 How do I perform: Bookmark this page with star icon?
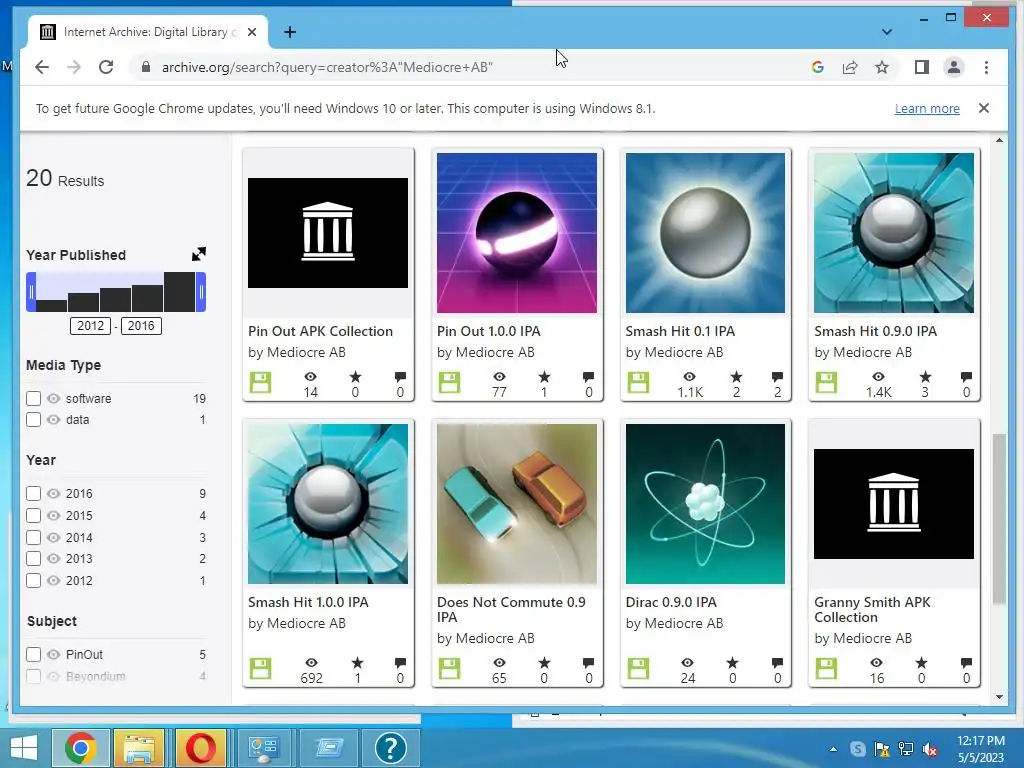pyautogui.click(x=882, y=67)
